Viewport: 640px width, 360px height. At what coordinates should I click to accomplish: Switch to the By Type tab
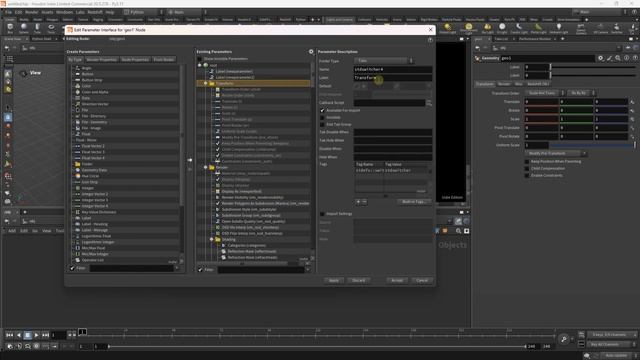tap(75, 60)
